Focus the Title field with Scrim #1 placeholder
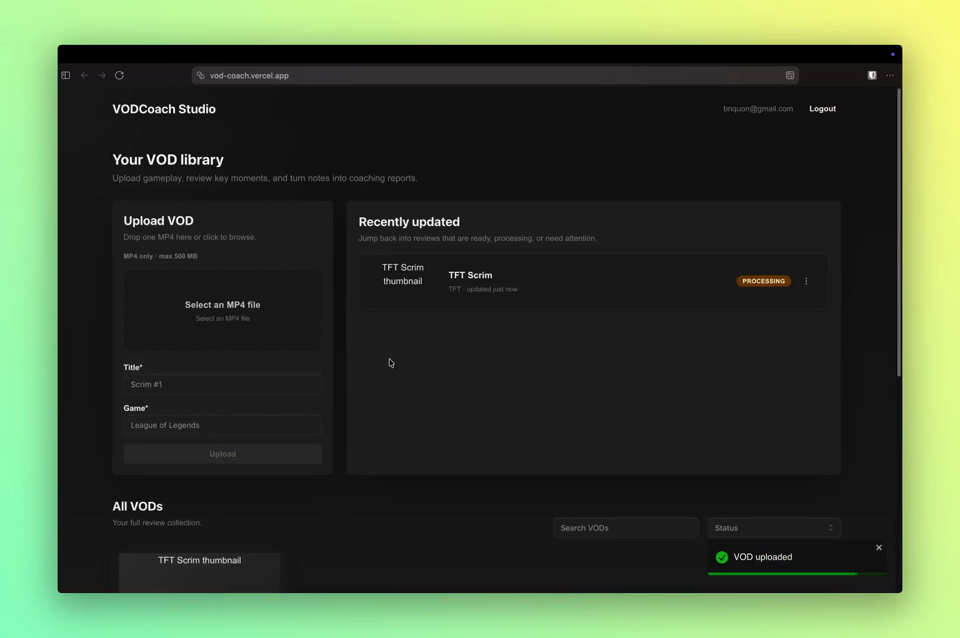The image size is (960, 638). (x=222, y=385)
